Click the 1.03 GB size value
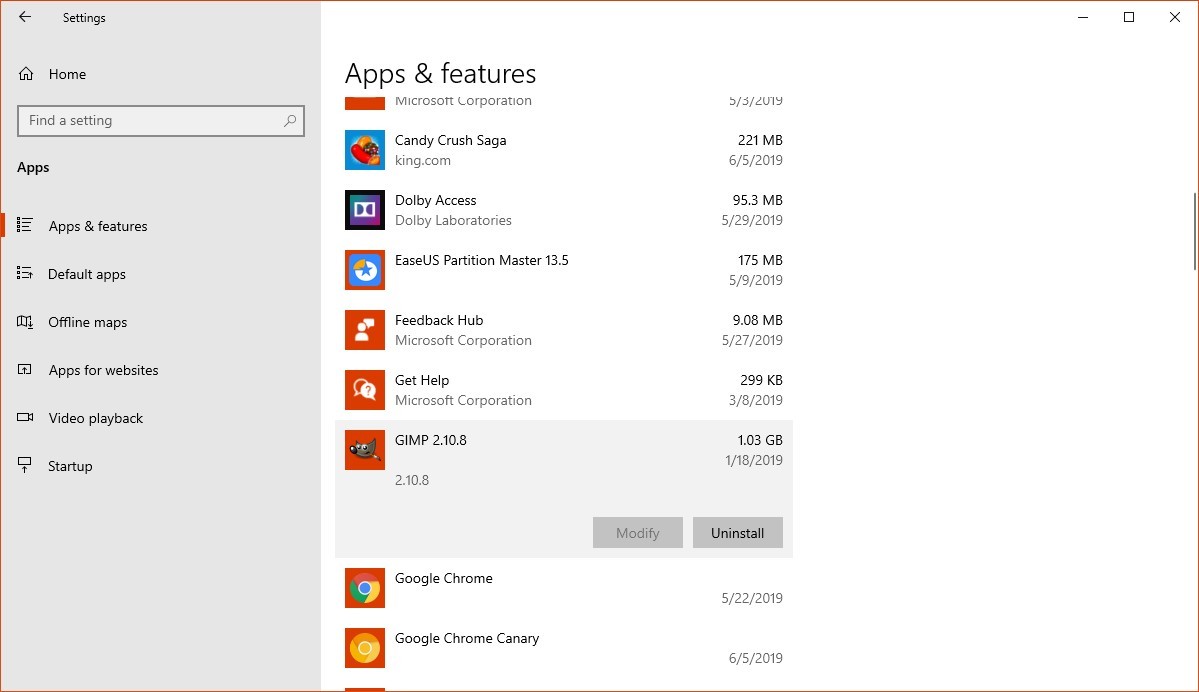This screenshot has height=692, width=1199. pos(759,440)
